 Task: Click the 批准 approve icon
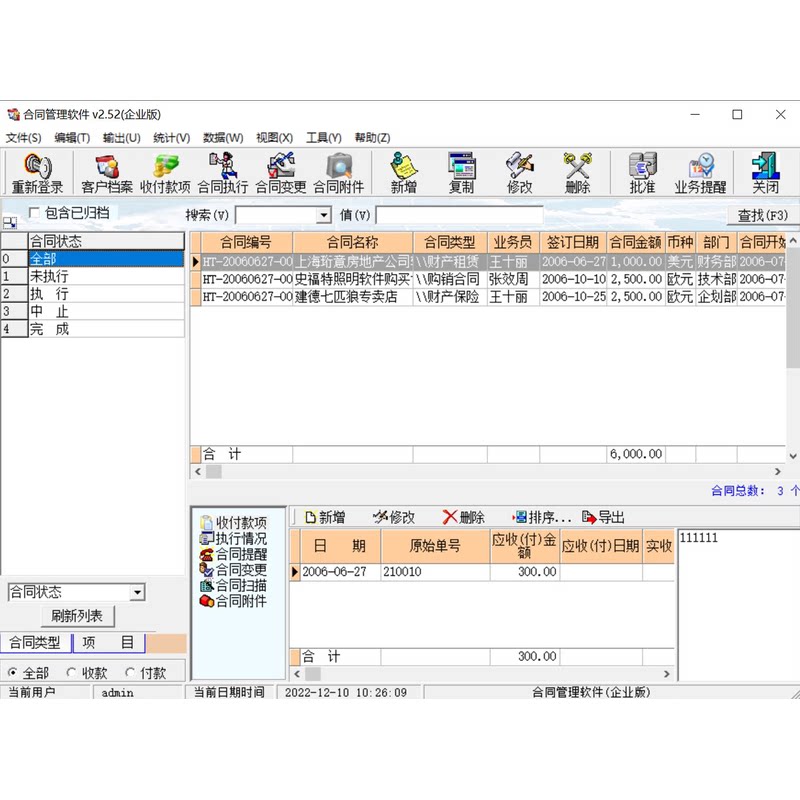(x=642, y=173)
